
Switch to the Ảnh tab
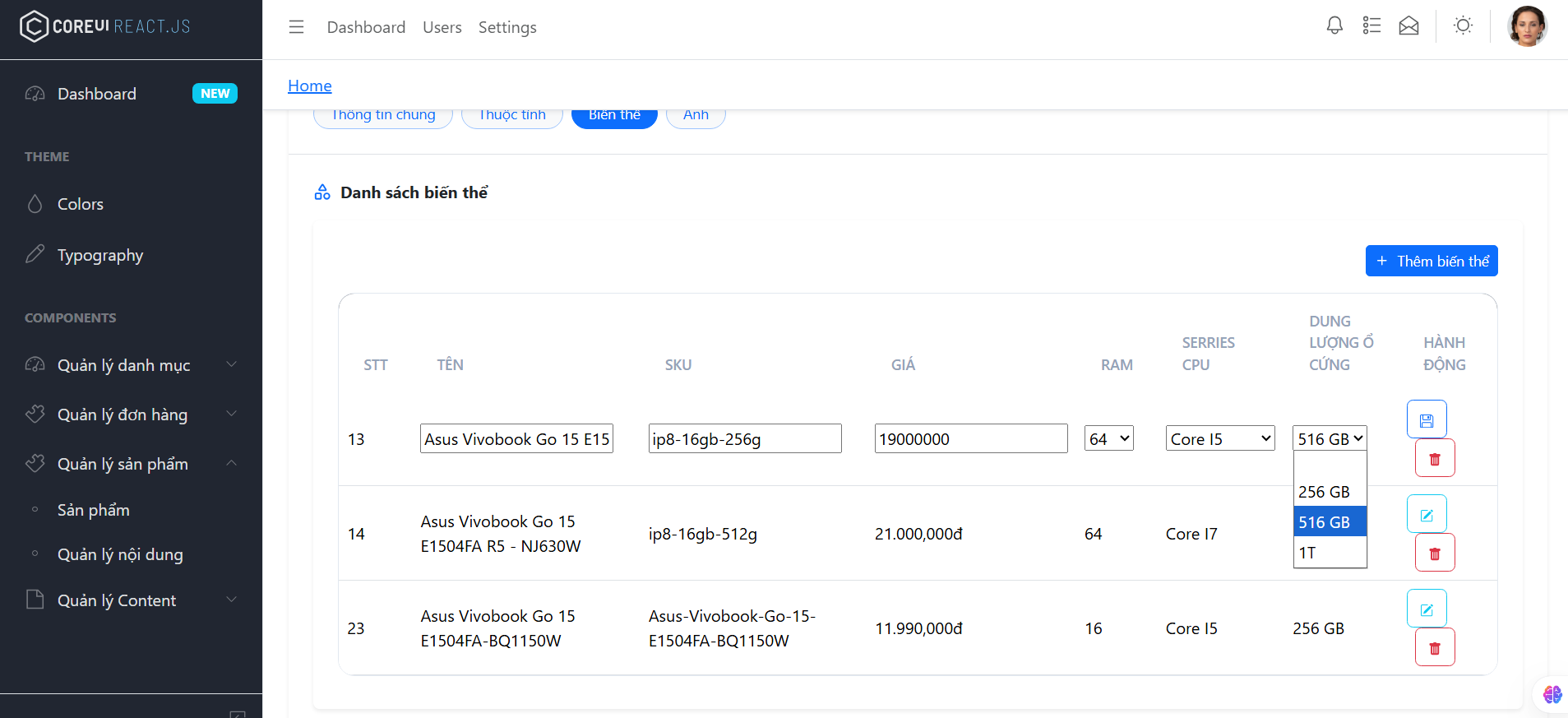[696, 117]
